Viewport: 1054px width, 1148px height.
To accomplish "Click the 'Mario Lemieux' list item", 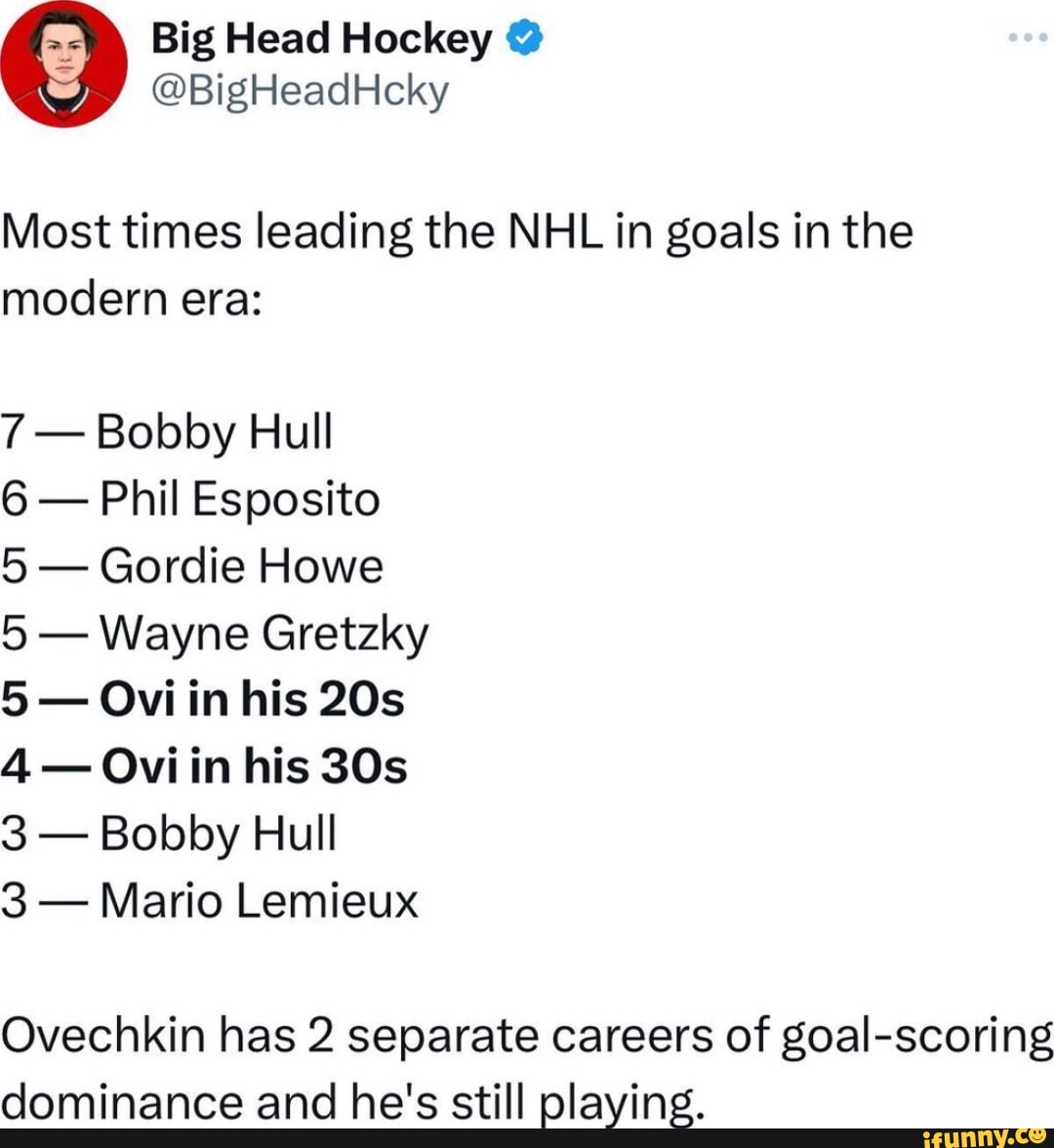I will [213, 898].
